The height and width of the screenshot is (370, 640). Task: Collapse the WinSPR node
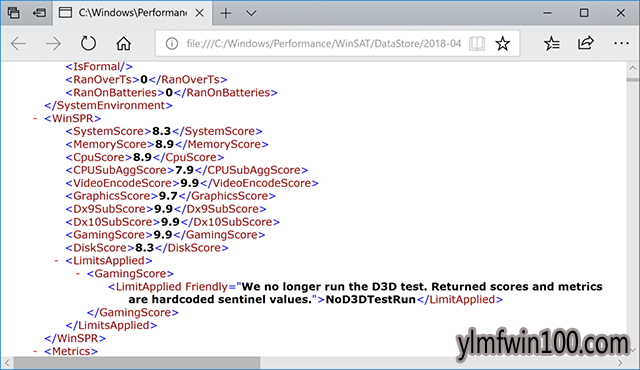coord(35,119)
